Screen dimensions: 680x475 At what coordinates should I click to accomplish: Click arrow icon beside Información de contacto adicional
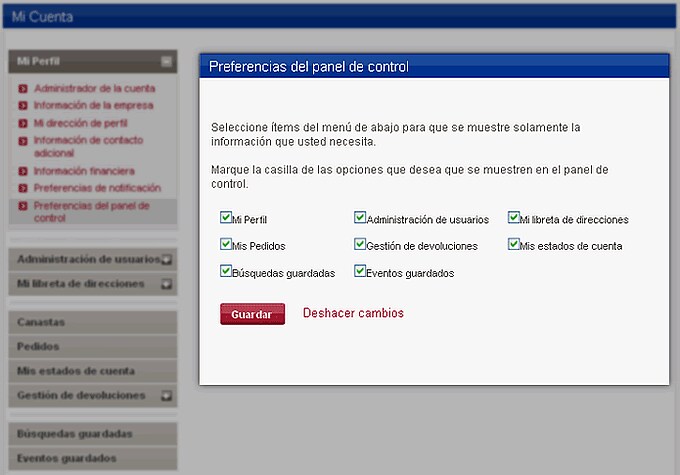23,142
